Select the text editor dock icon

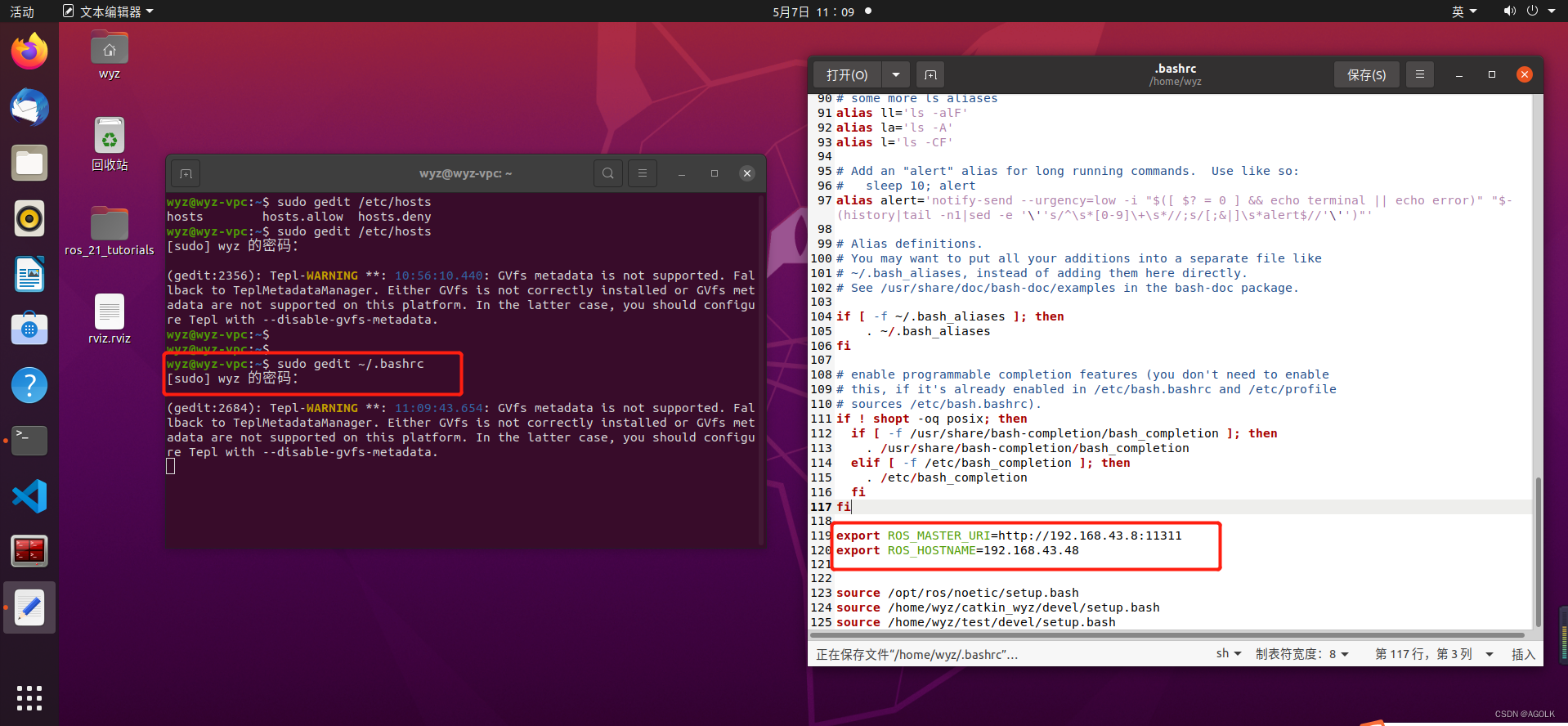(x=29, y=607)
